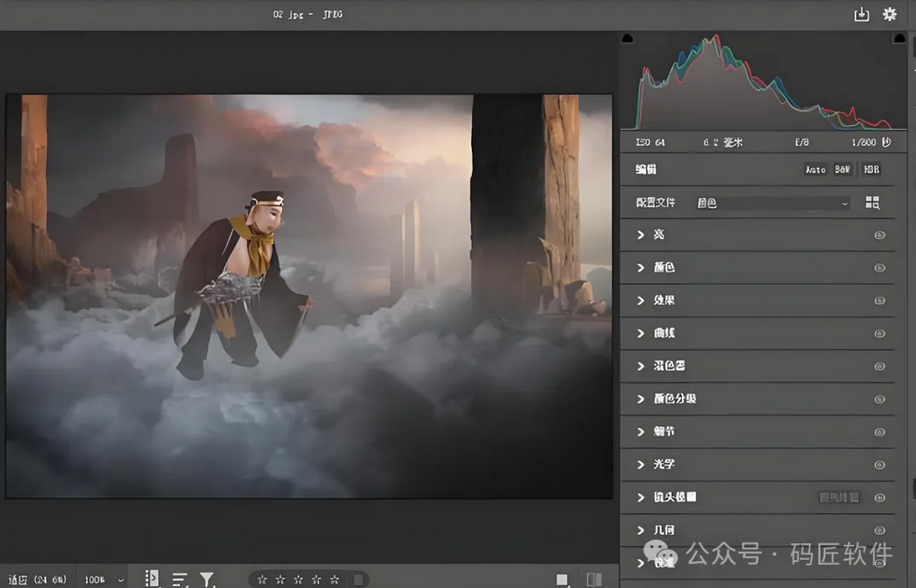Toggle eye visibility for 细节 panel

[880, 432]
